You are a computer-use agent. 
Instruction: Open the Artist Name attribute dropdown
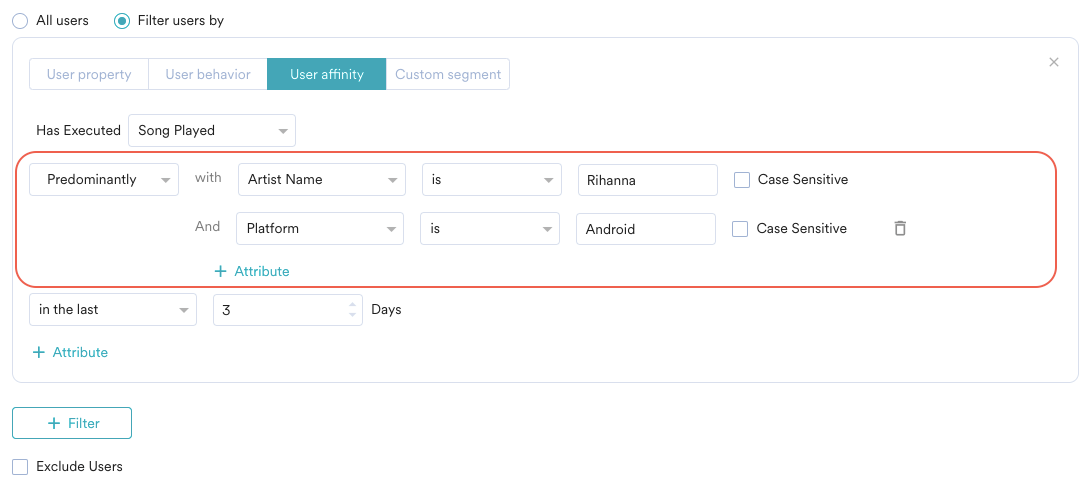[321, 180]
